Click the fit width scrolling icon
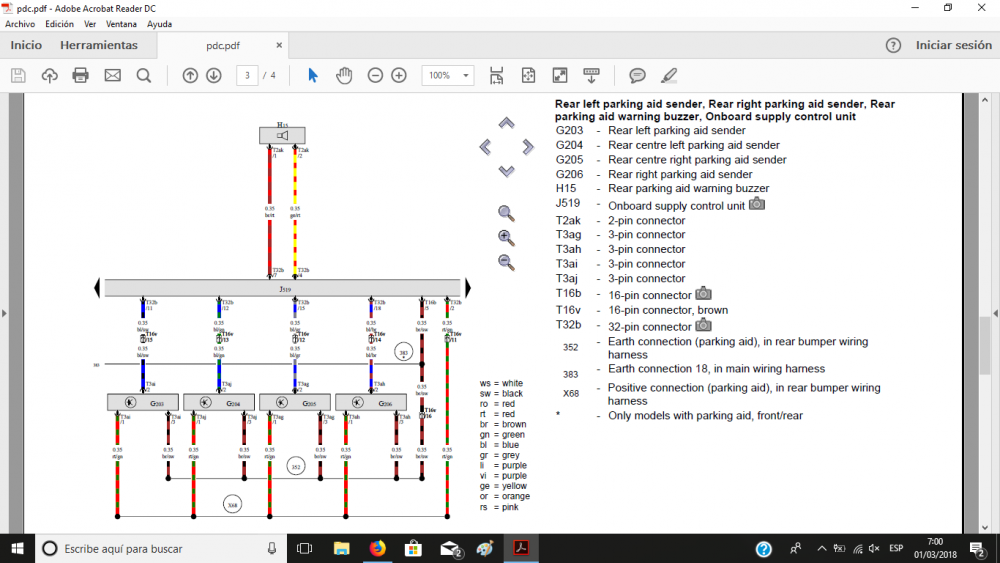1000x563 pixels. coord(496,75)
